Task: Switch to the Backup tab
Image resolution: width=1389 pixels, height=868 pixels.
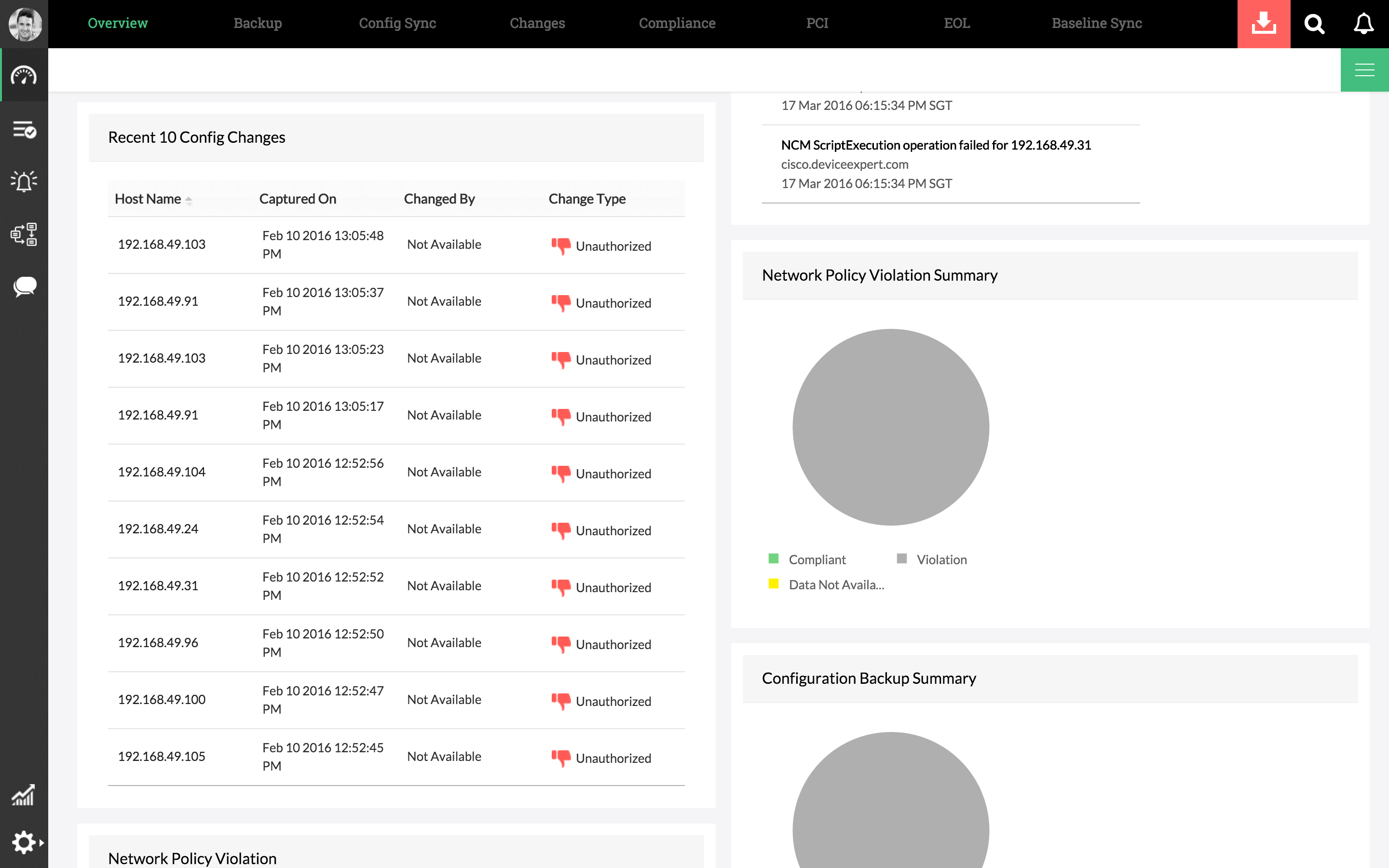Action: 257,24
